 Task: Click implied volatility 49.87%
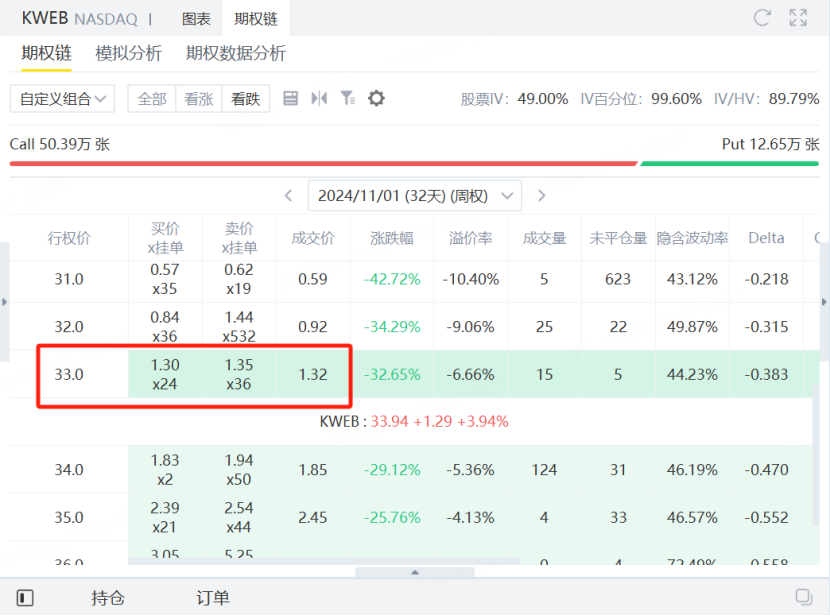pos(692,327)
